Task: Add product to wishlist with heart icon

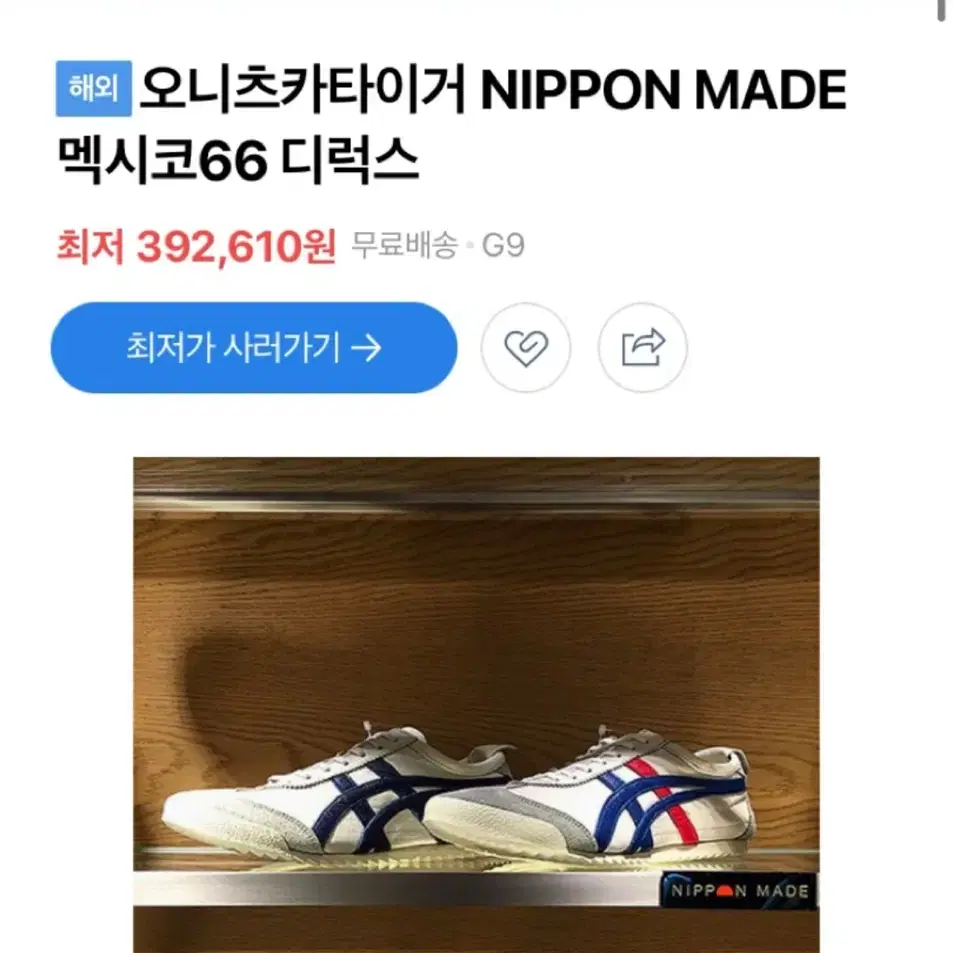Action: [x=526, y=348]
